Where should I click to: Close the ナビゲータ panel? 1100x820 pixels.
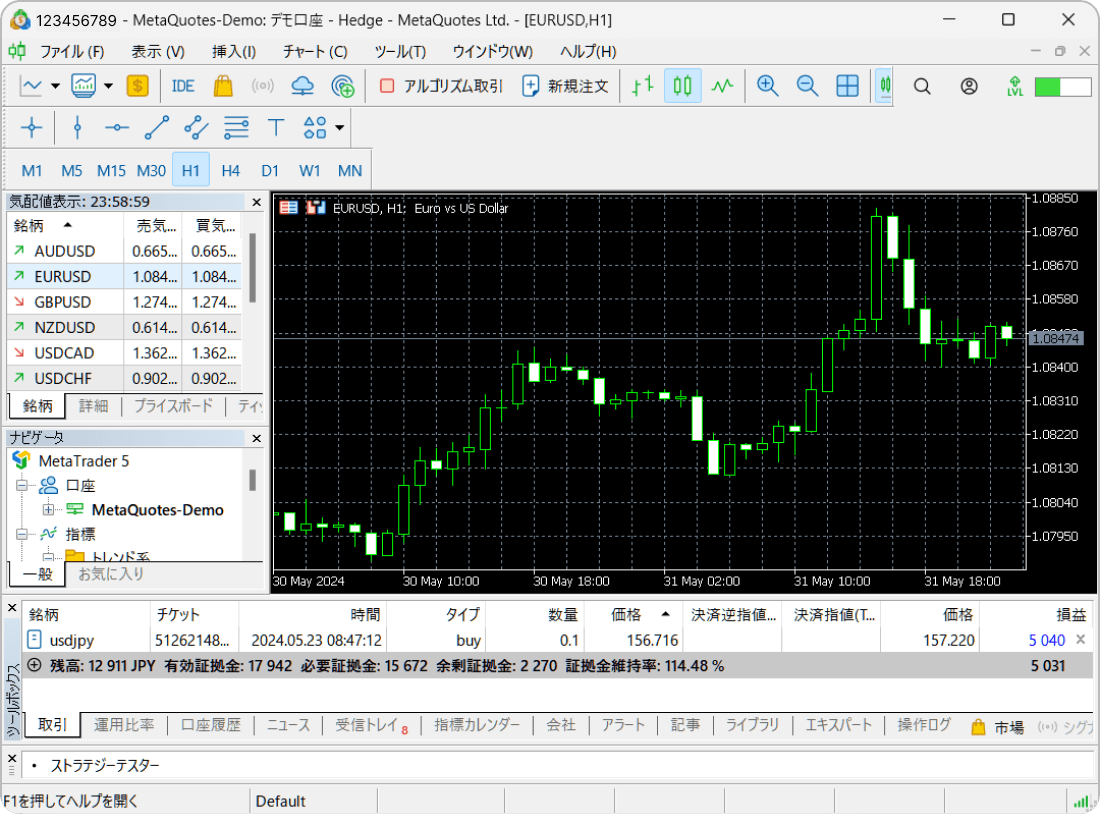[x=256, y=438]
